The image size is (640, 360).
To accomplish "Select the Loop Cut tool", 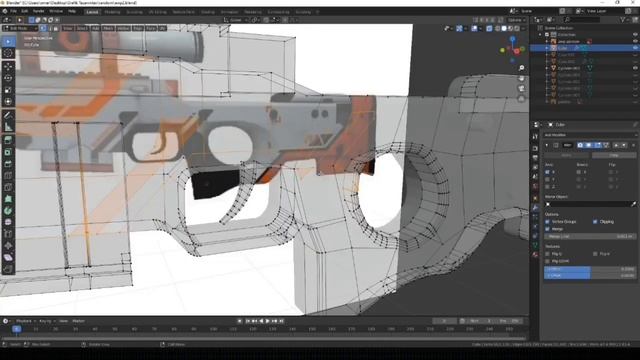I will point(8,176).
